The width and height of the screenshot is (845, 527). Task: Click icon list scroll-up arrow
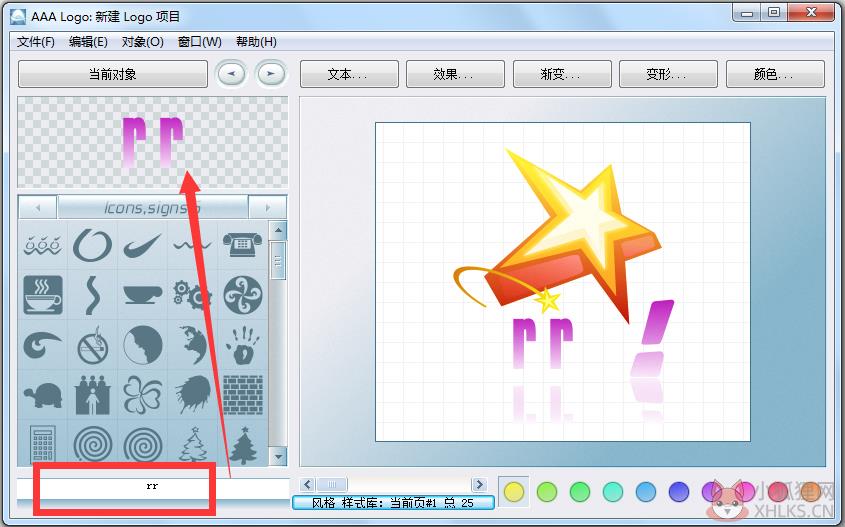(x=278, y=230)
